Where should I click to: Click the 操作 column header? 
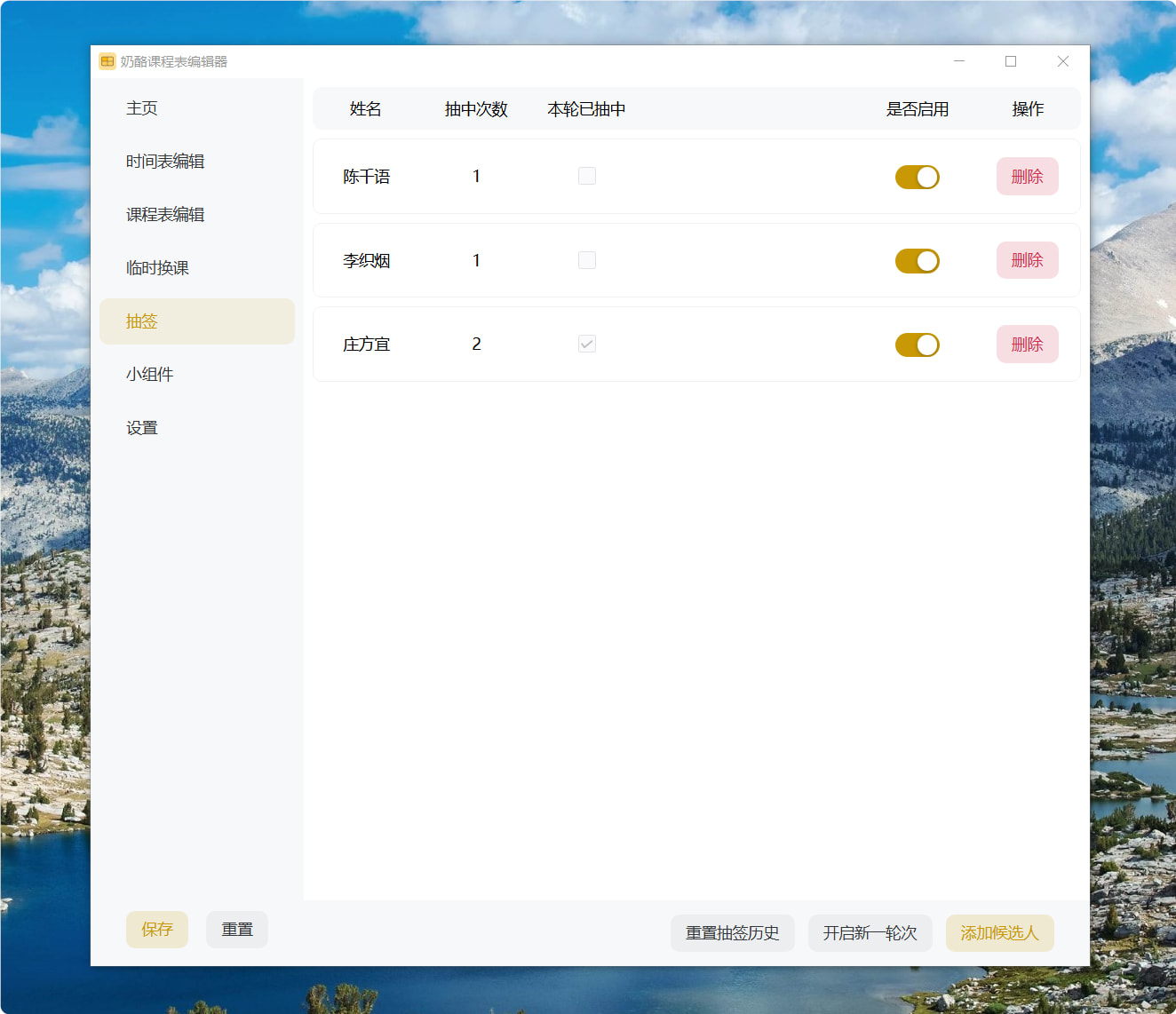[1028, 109]
